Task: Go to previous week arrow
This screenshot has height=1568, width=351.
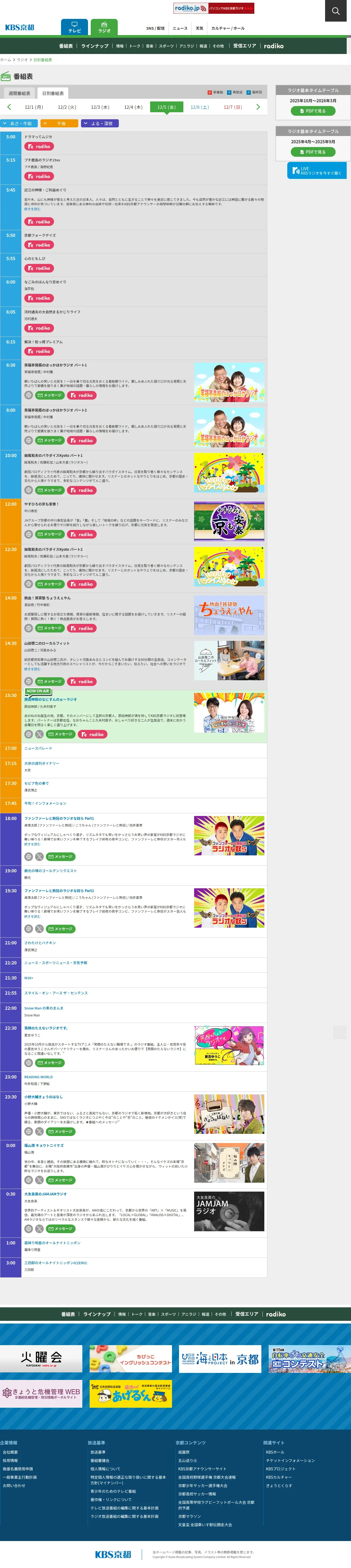Action: point(9,107)
